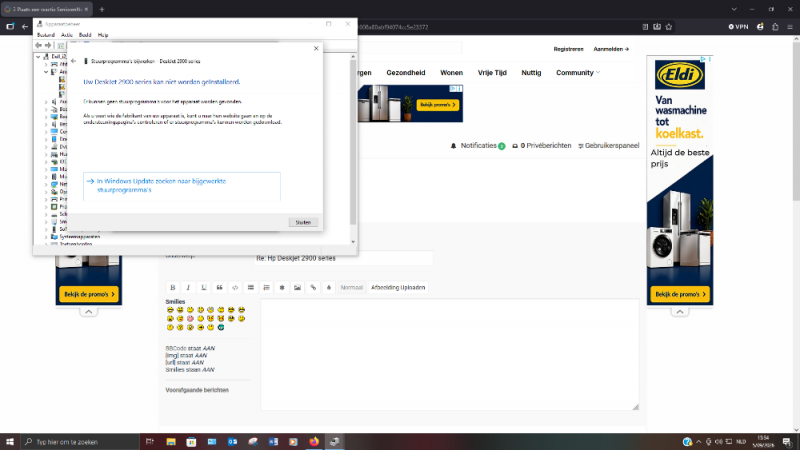Go to the Nuttig section
The image size is (800, 450).
[x=531, y=72]
